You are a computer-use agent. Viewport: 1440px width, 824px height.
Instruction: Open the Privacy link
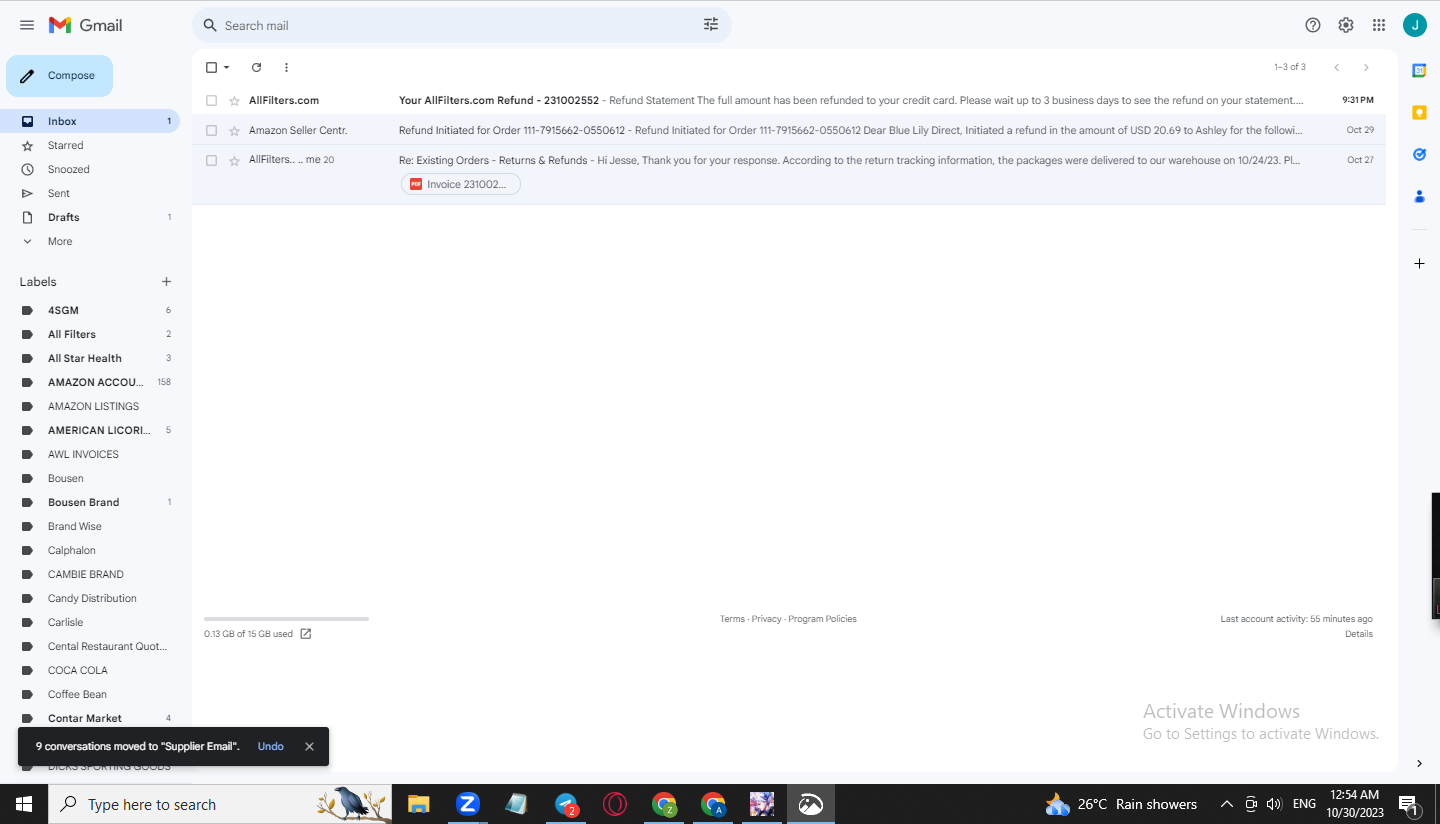tap(767, 619)
